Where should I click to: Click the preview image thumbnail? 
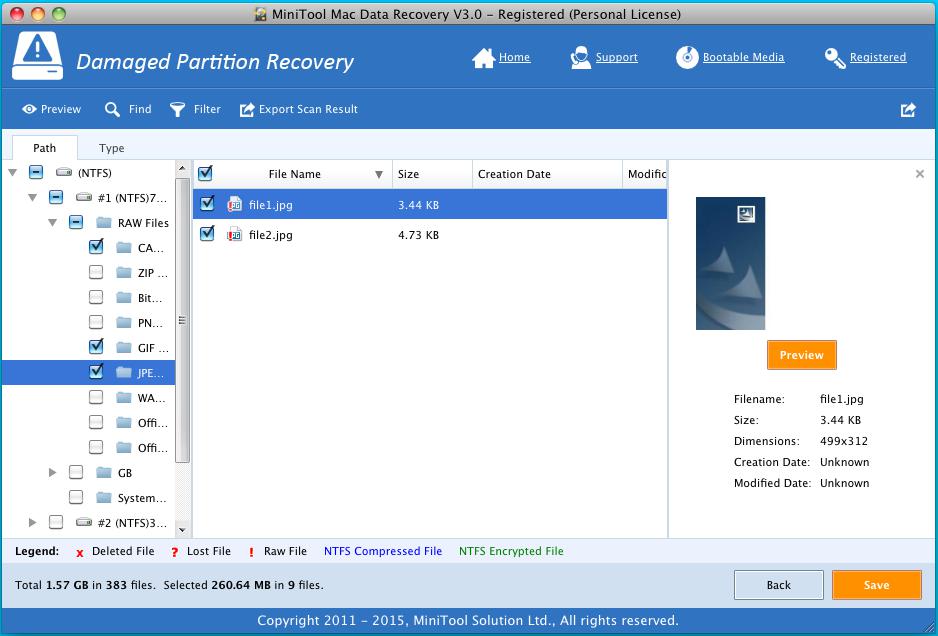coord(730,263)
